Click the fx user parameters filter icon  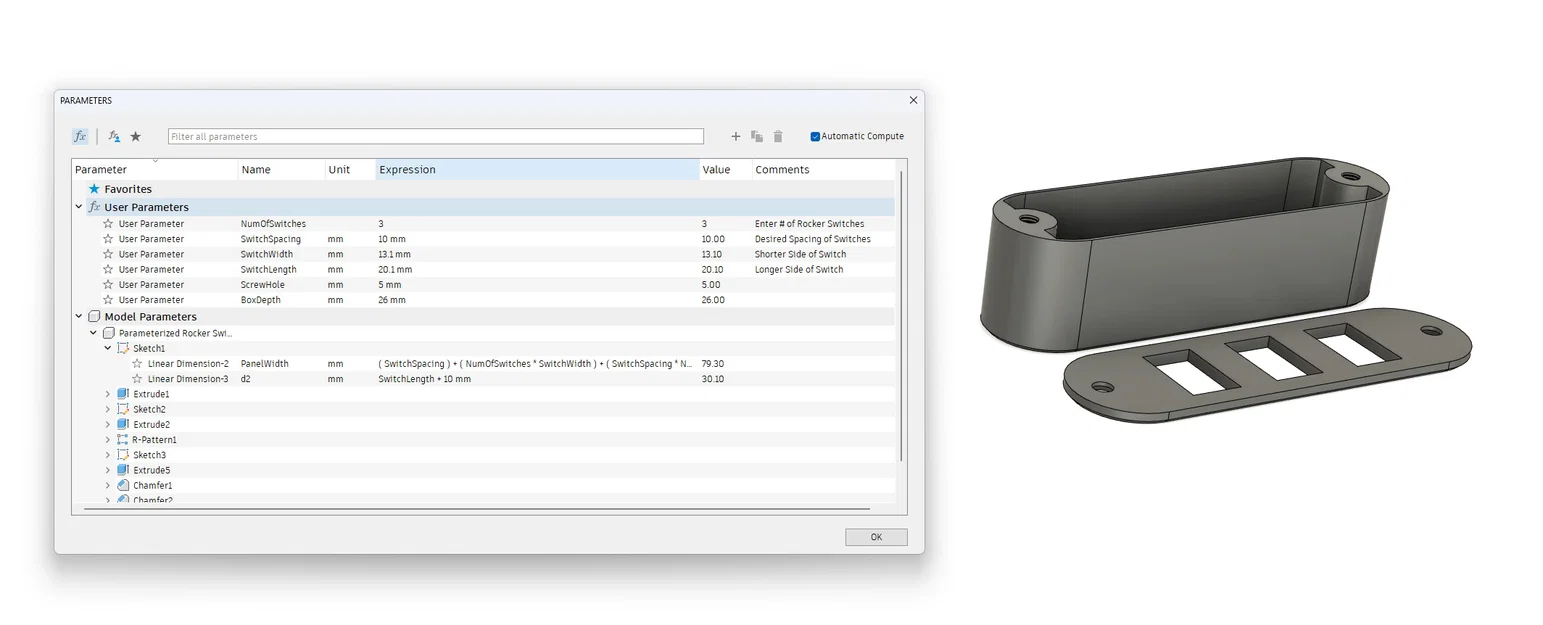(114, 137)
